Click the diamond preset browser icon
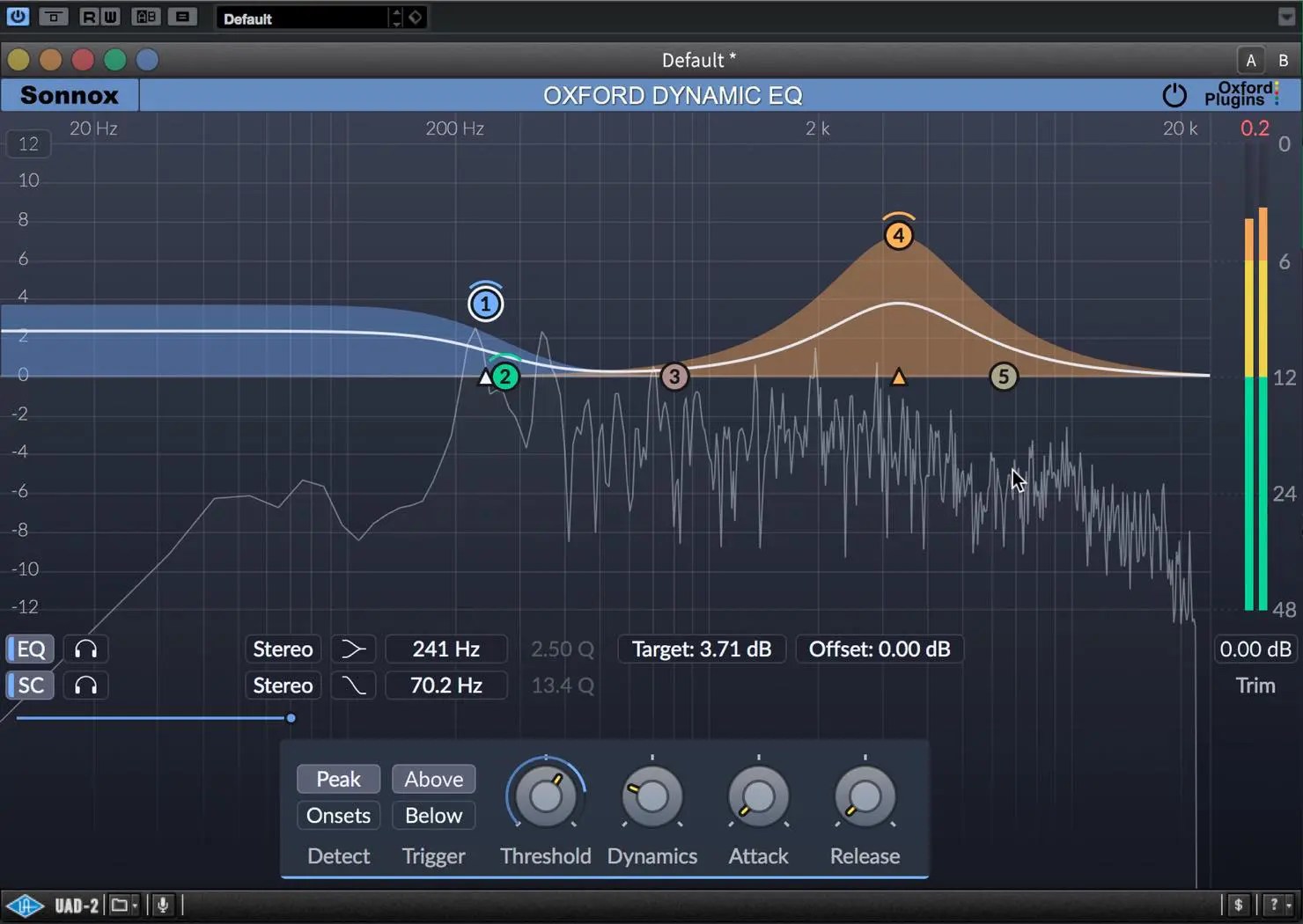The image size is (1303, 924). [x=416, y=18]
